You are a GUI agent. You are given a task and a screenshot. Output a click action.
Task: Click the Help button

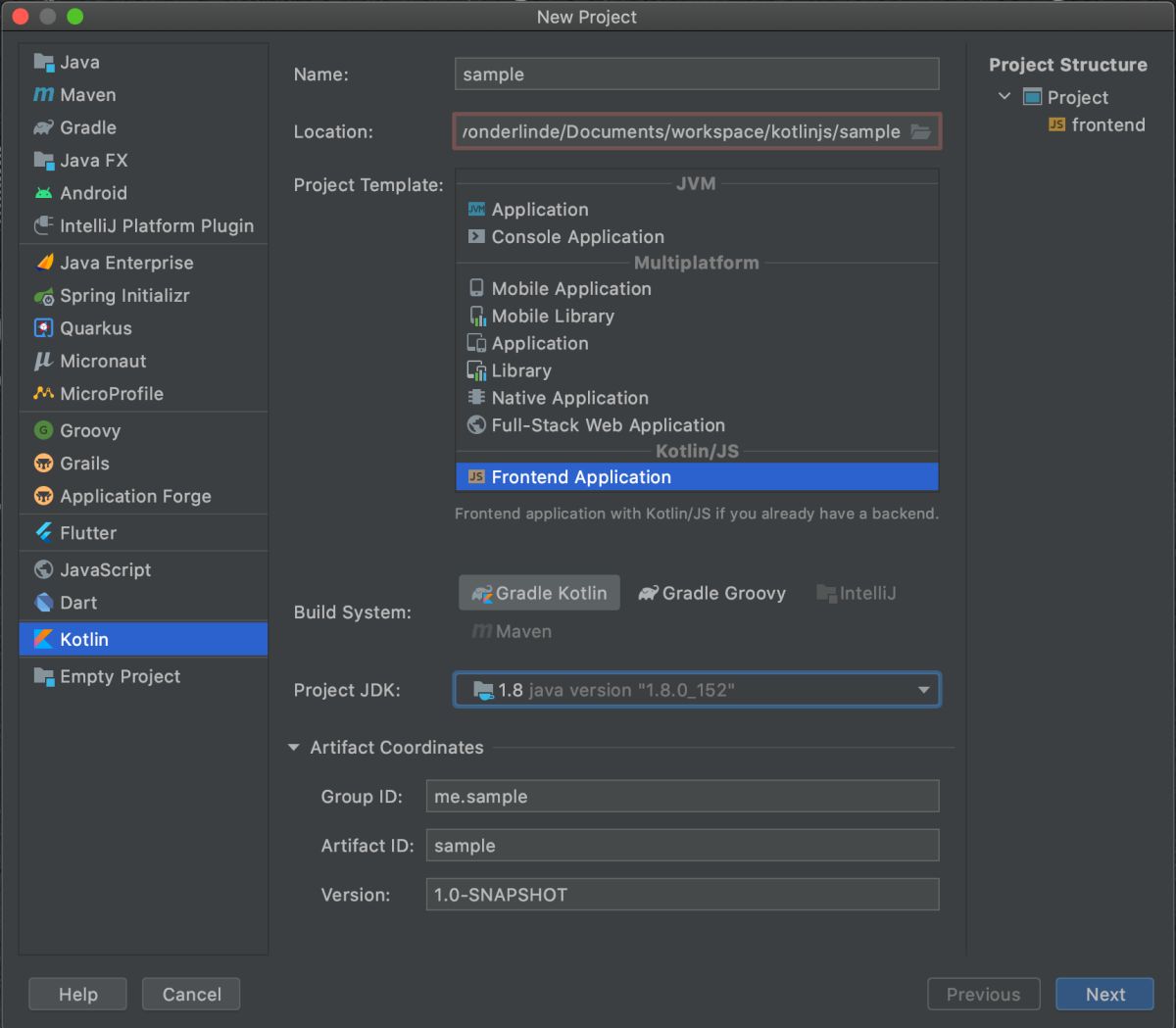[77, 994]
